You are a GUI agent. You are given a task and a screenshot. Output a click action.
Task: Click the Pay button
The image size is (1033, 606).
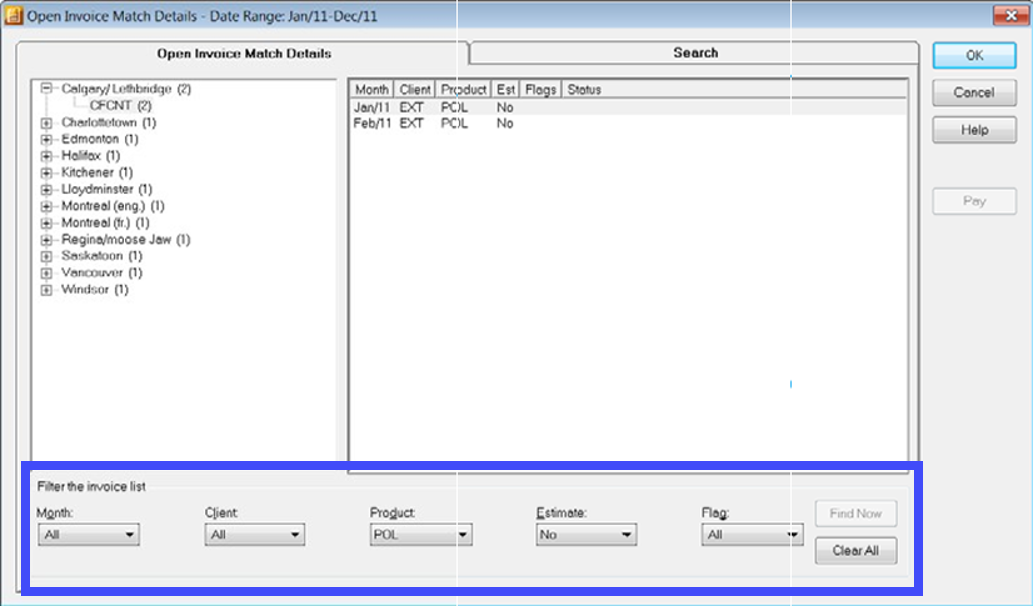point(974,202)
